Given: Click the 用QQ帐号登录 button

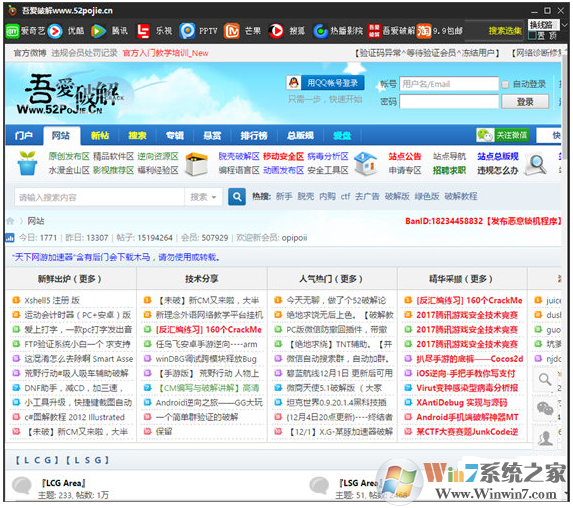Looking at the screenshot, I should point(325,83).
